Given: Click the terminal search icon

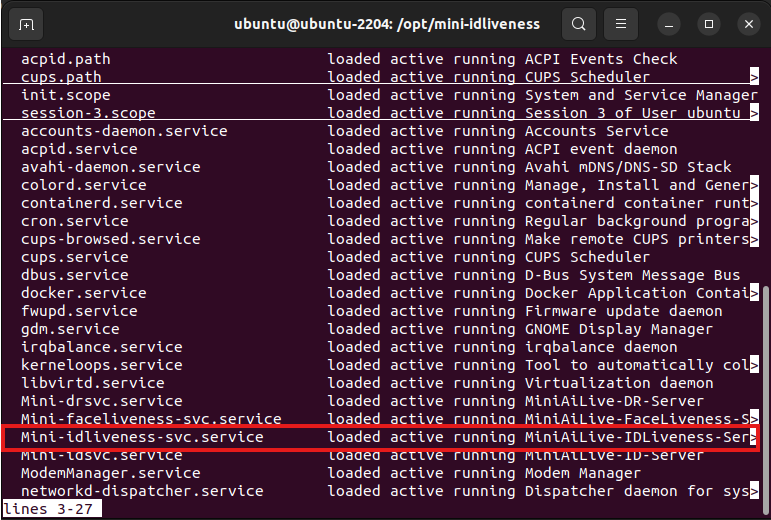Looking at the screenshot, I should click(578, 23).
